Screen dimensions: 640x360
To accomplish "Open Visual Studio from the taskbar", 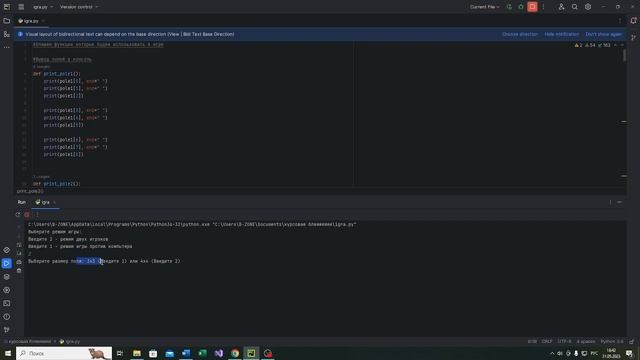I will 218,353.
